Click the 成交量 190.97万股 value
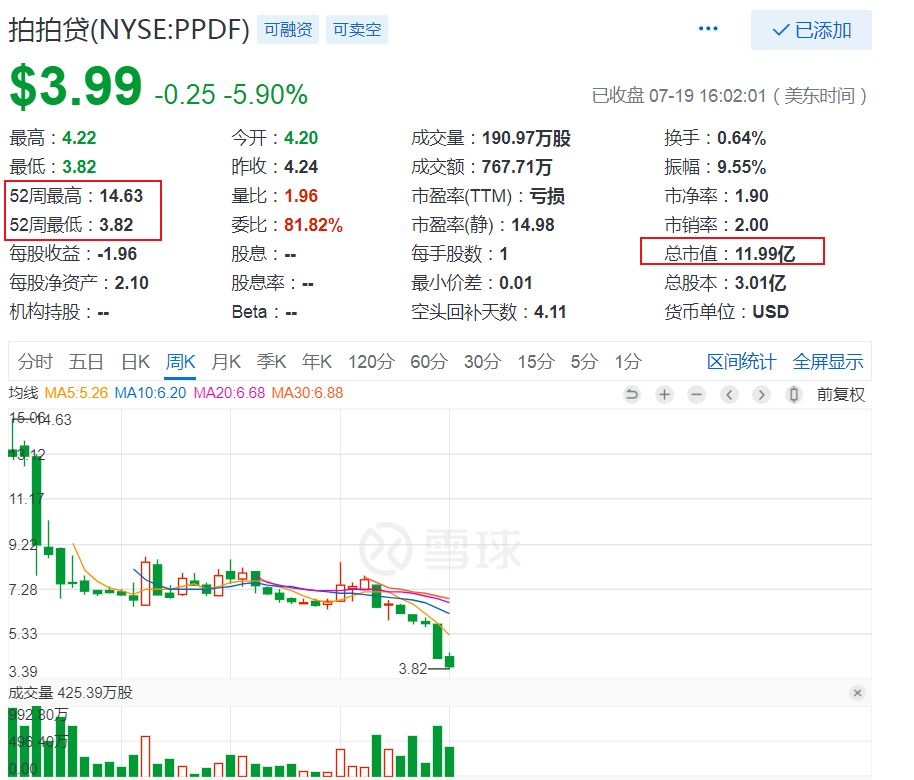Viewport: 914px width, 780px height. pos(526,138)
